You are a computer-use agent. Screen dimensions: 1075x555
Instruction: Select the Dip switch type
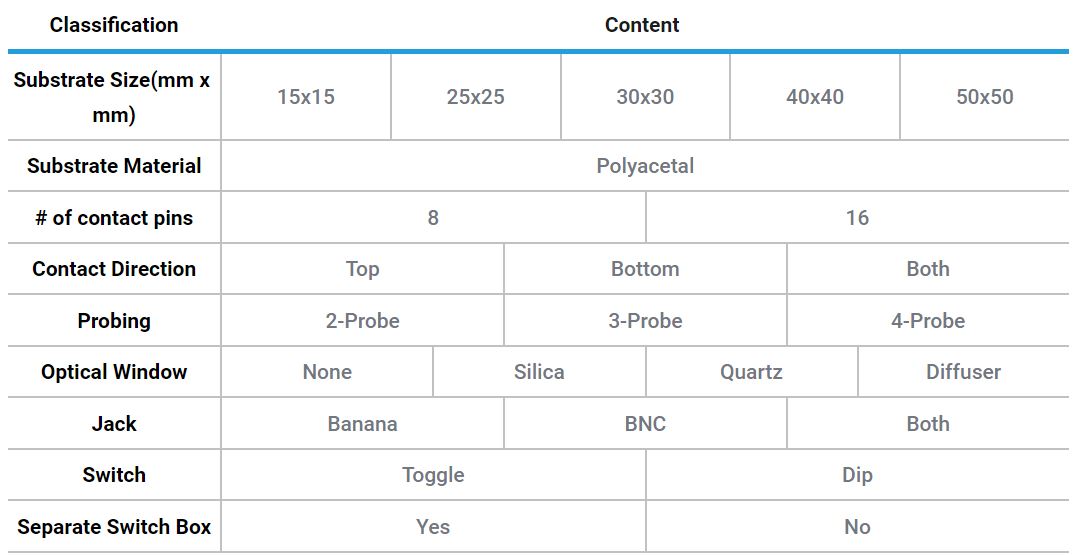point(858,475)
